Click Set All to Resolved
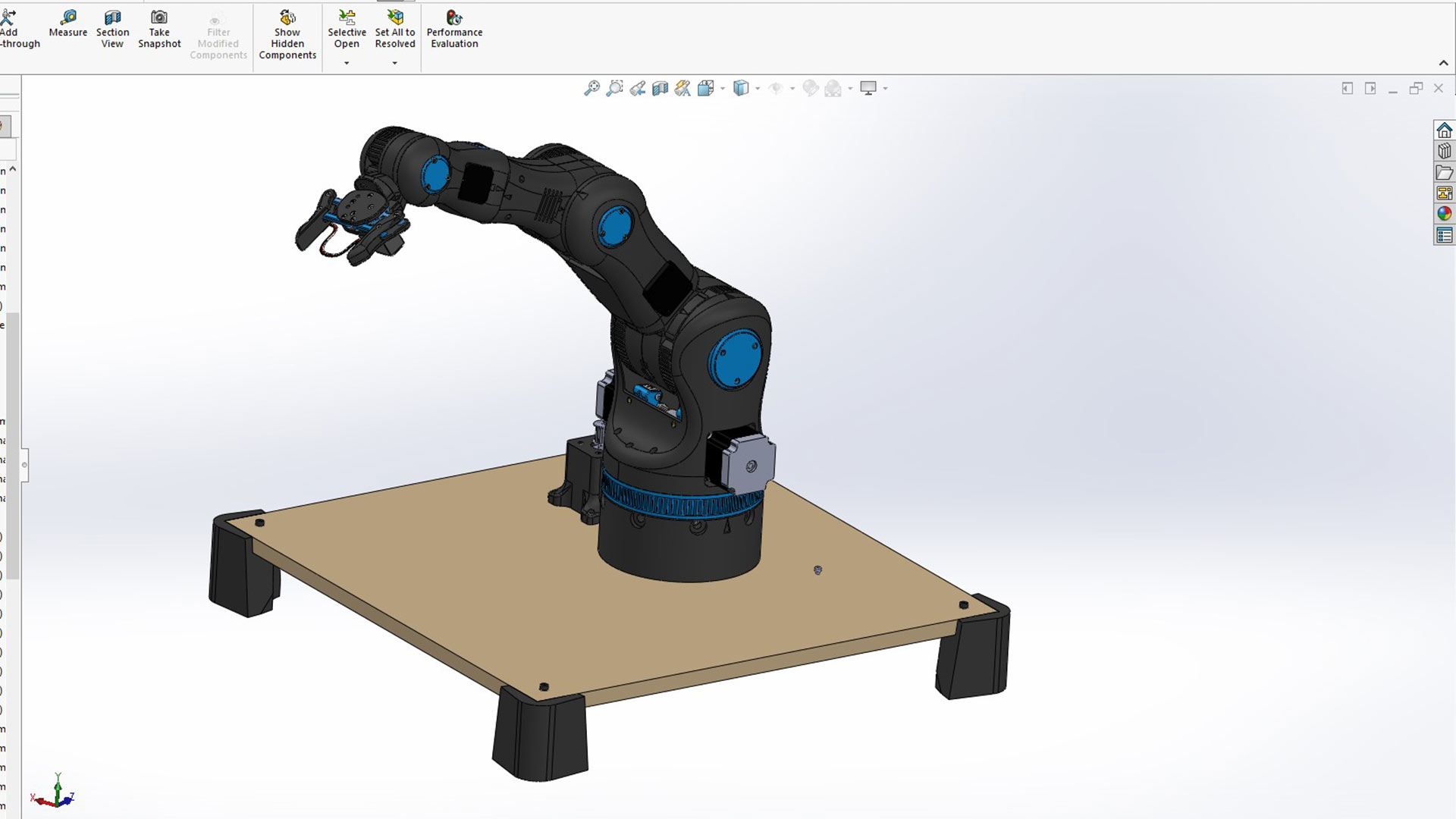1456x819 pixels. [x=395, y=30]
